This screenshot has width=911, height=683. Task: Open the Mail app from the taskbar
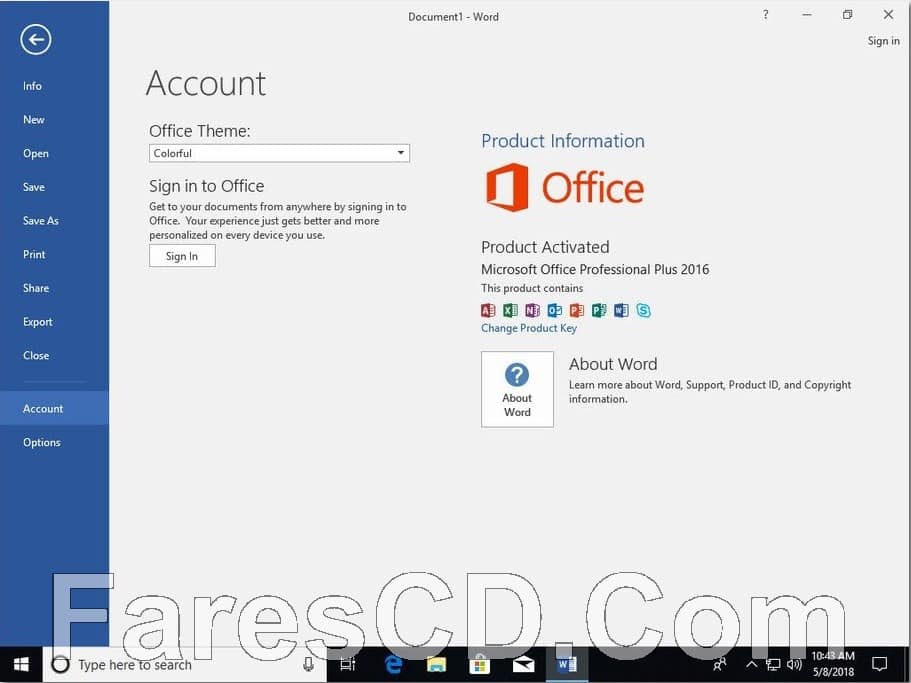[x=523, y=664]
